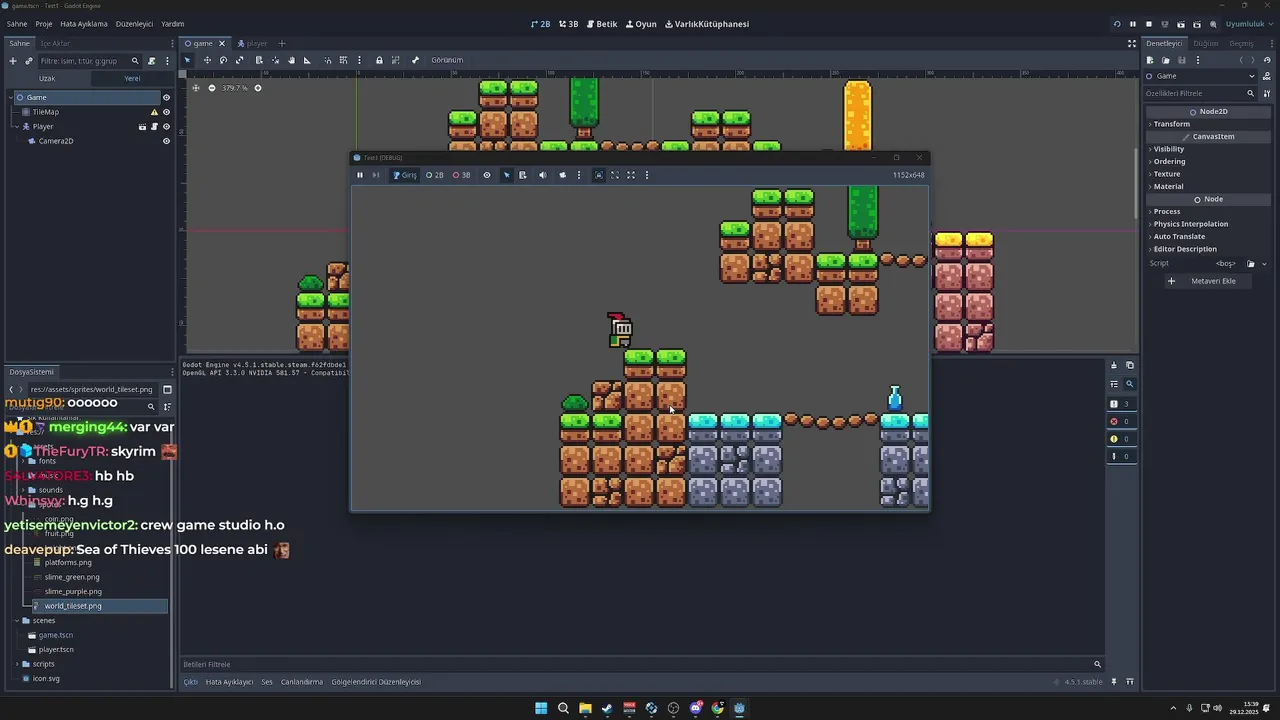The image size is (1280, 720).
Task: Open the Sahne menu
Action: tap(17, 24)
